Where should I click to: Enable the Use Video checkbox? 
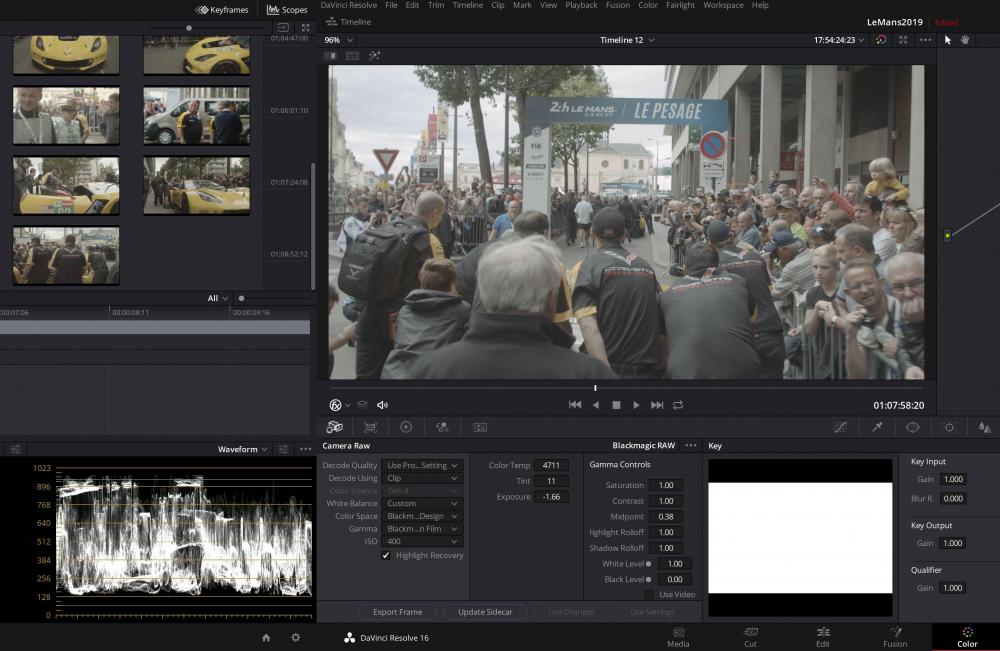pyautogui.click(x=649, y=594)
